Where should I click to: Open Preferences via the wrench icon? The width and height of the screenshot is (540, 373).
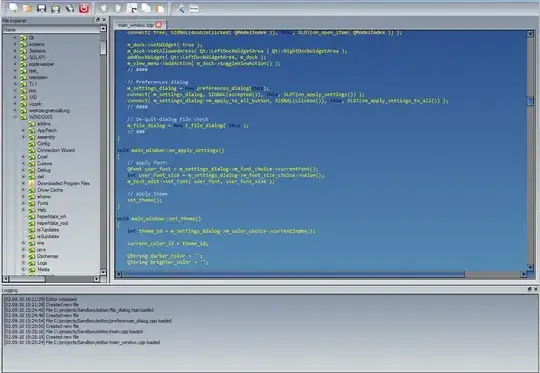point(180,8)
